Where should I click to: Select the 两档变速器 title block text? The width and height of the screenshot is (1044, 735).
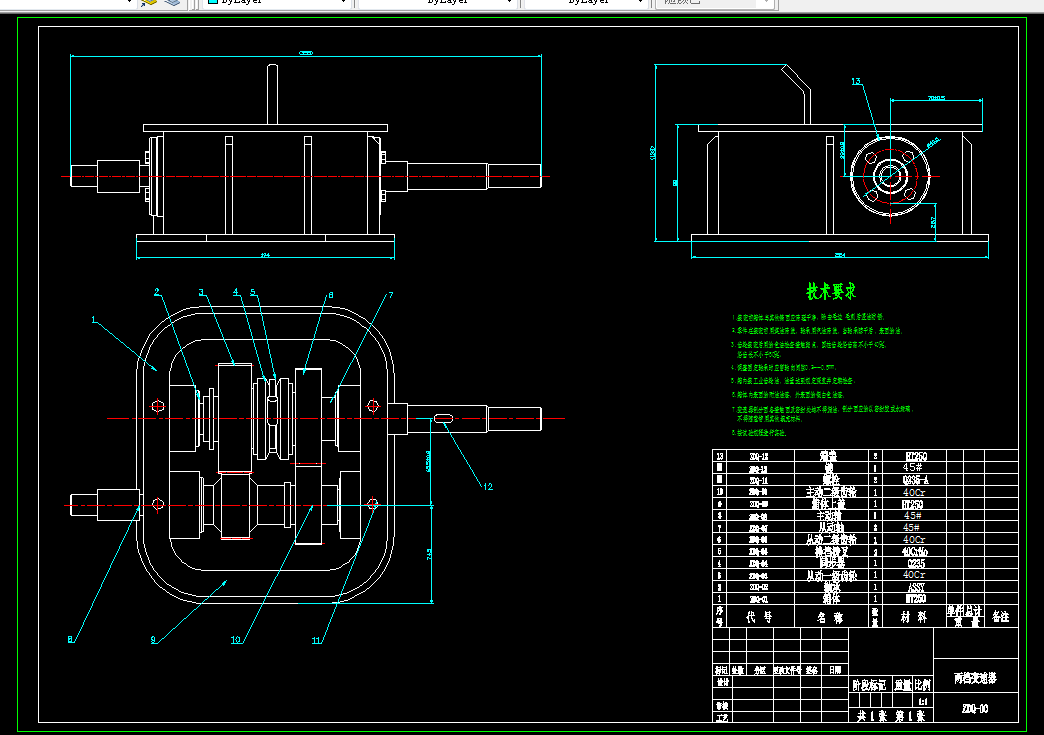click(x=975, y=678)
